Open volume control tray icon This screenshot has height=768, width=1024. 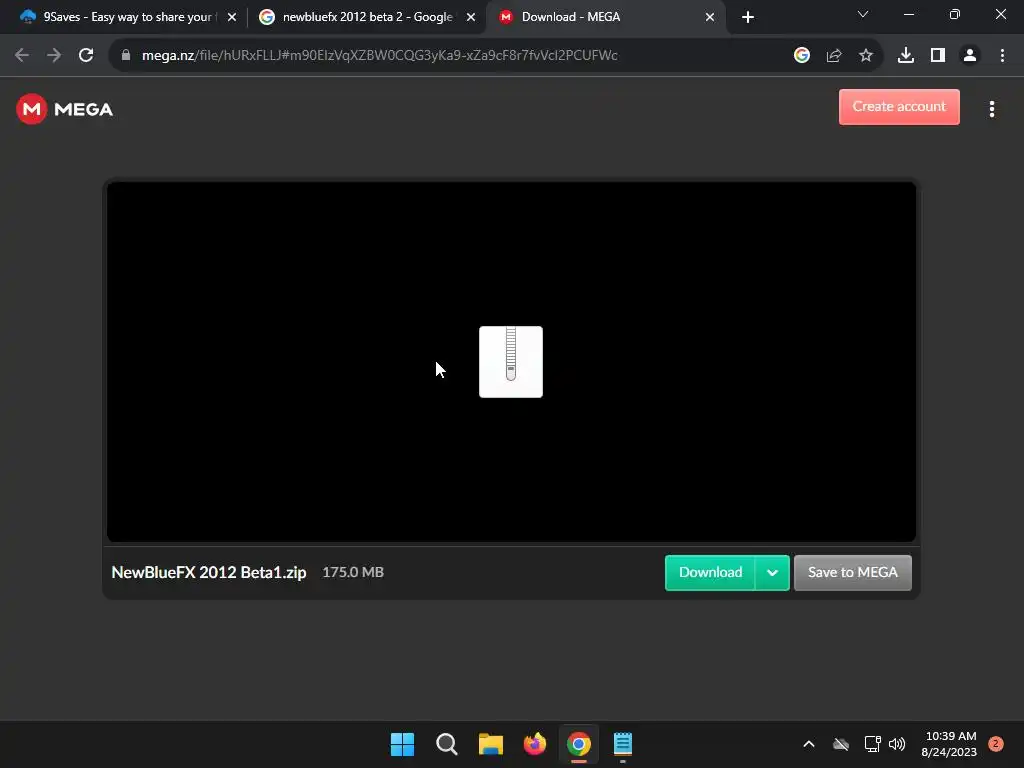pyautogui.click(x=897, y=744)
